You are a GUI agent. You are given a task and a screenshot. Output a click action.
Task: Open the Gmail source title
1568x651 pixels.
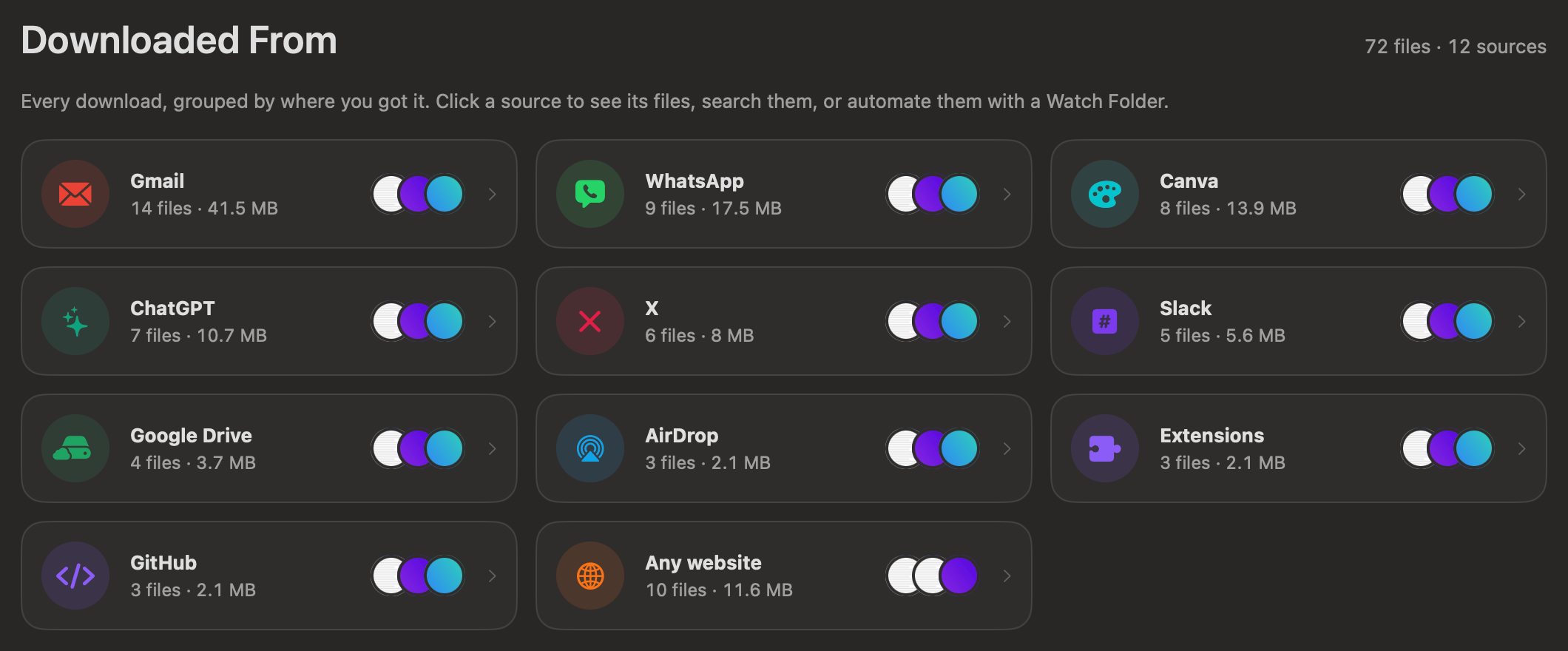(158, 181)
